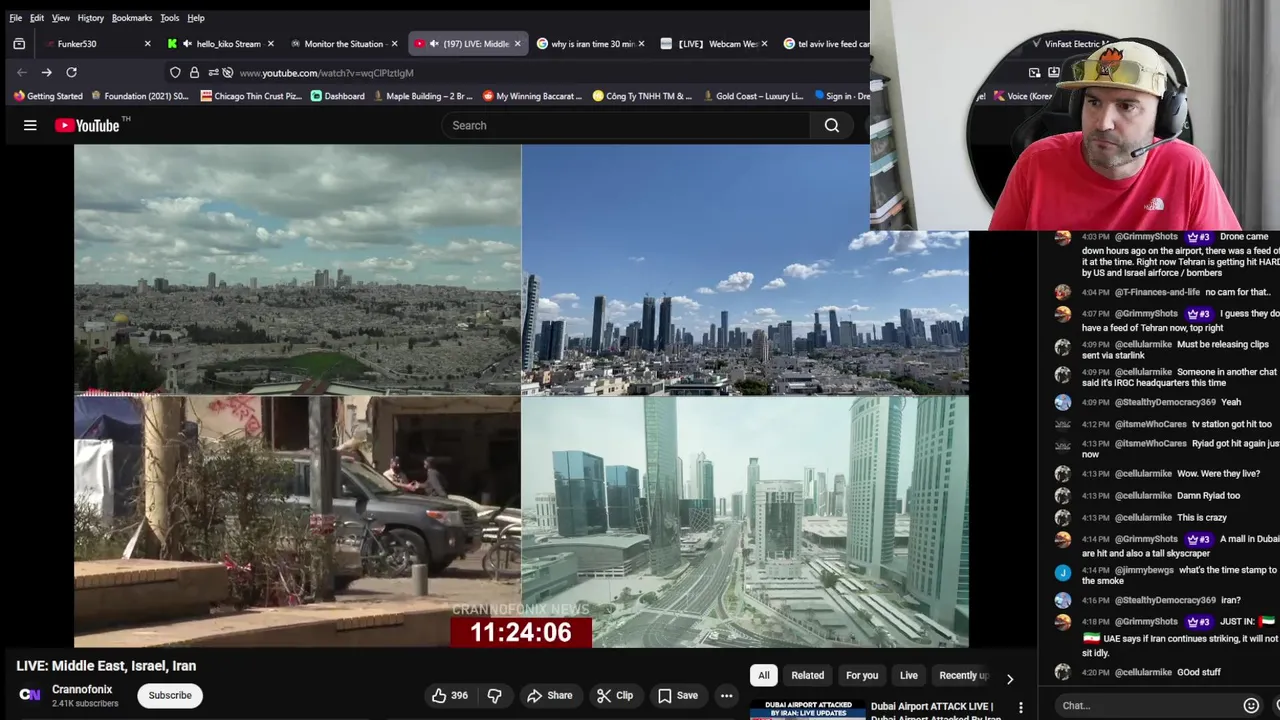Open the Gold Coast Luxury bookmark
This screenshot has height=720, width=1280.
coord(752,96)
